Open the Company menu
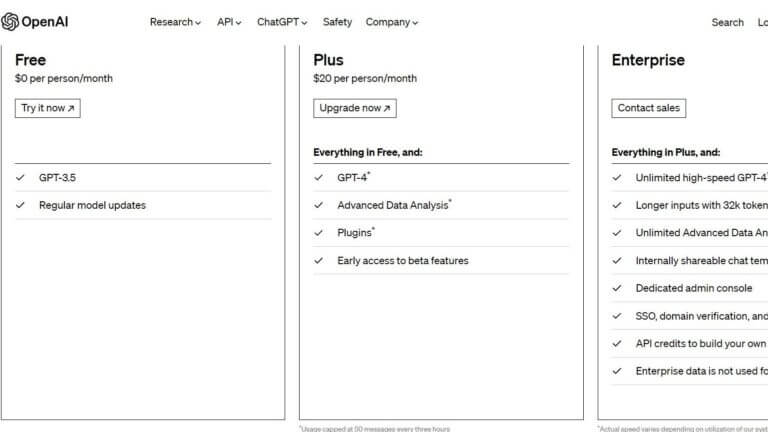 [x=392, y=22]
